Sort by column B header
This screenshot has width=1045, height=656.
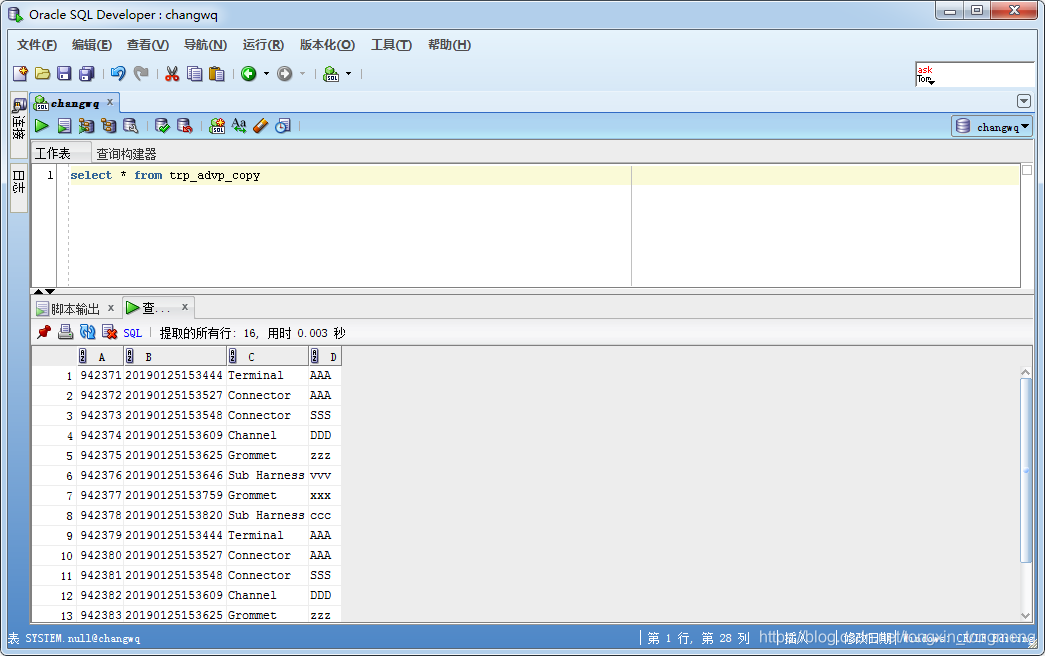pos(175,356)
